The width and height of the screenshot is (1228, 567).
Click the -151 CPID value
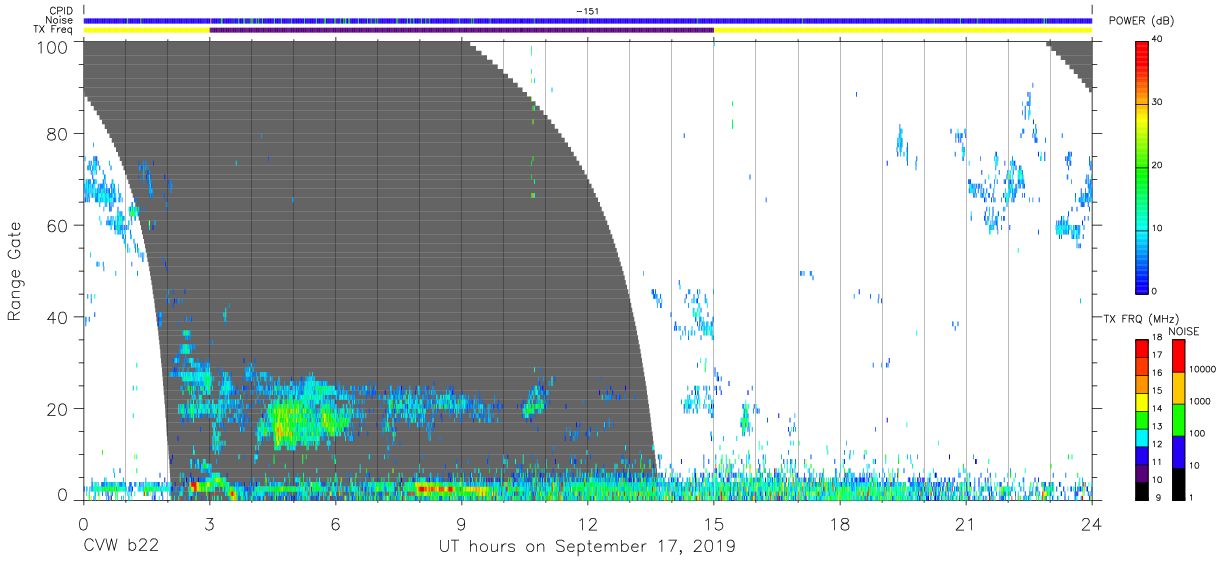(587, 11)
